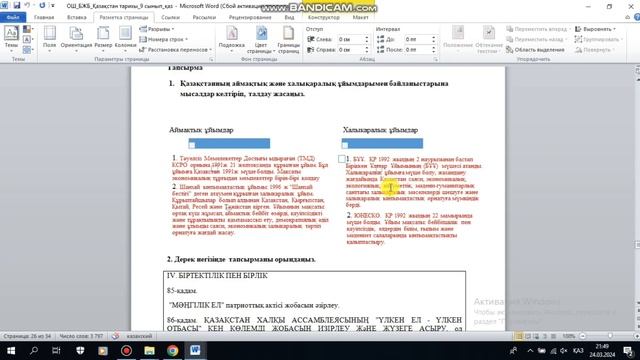Switch to the Вставка tab

click(77, 18)
